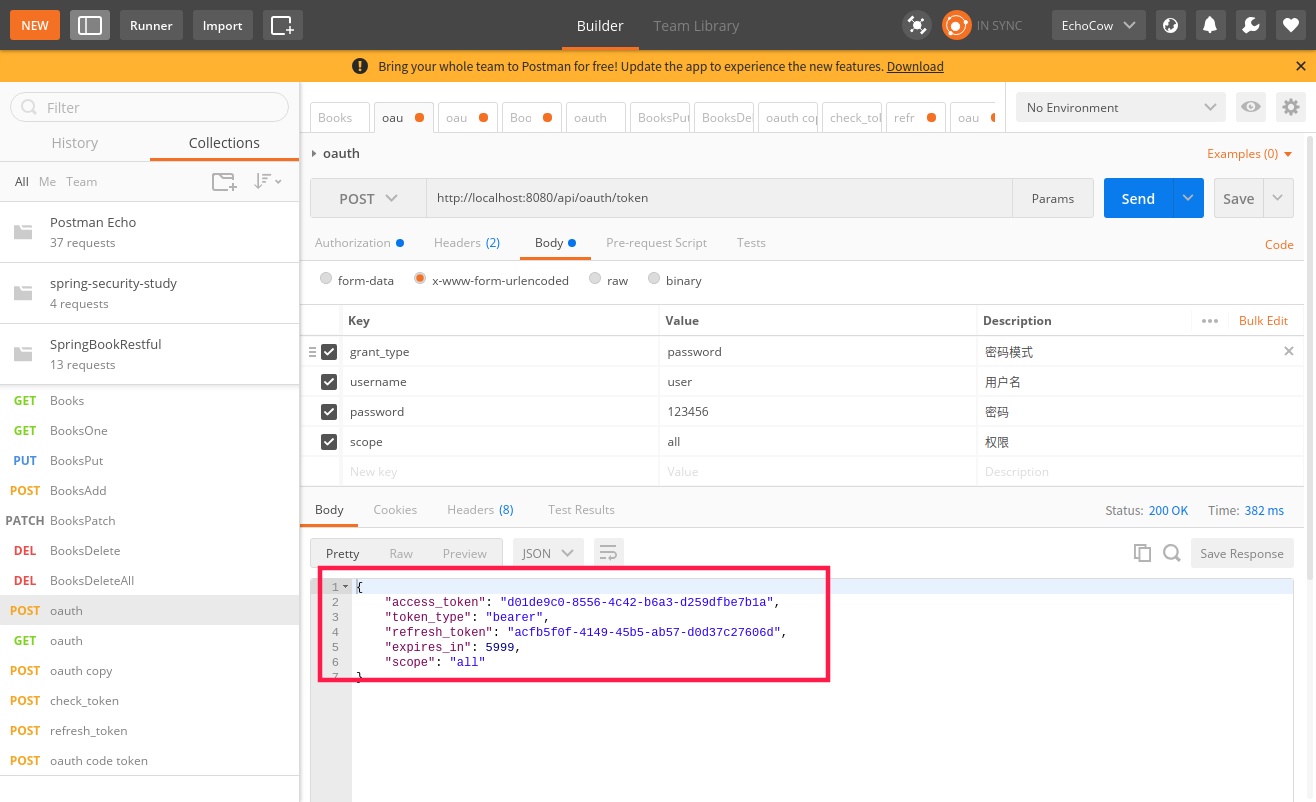Uncheck the username parameter checkbox
The height and width of the screenshot is (802, 1316).
click(x=329, y=382)
